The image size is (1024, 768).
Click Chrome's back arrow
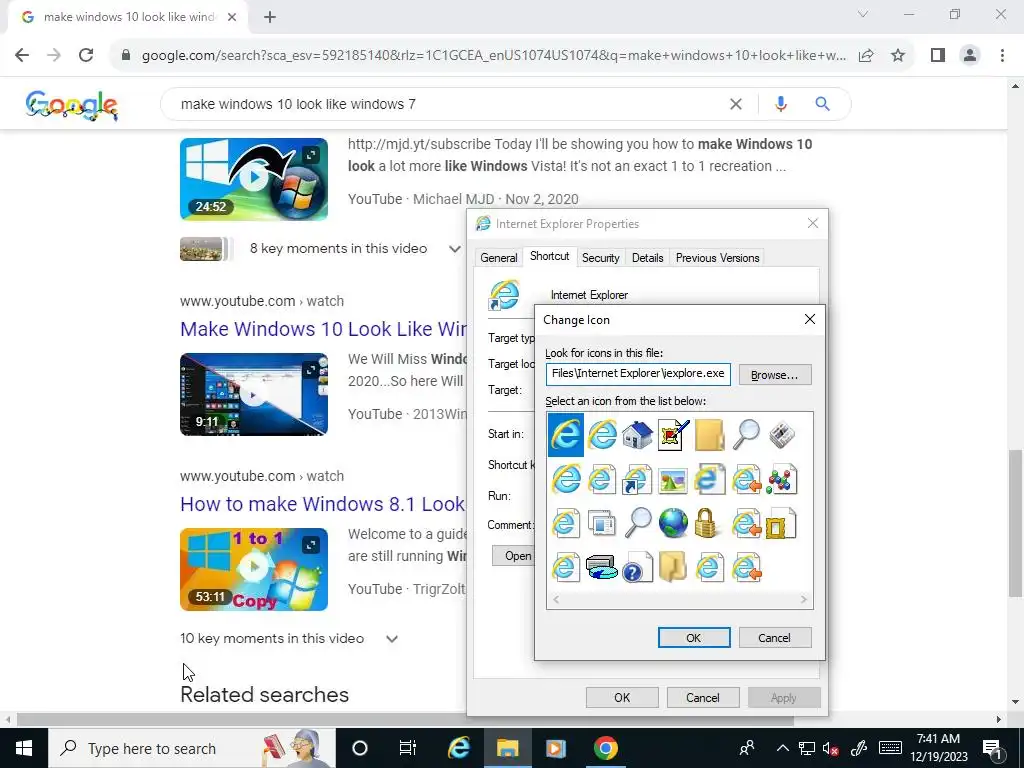point(22,55)
